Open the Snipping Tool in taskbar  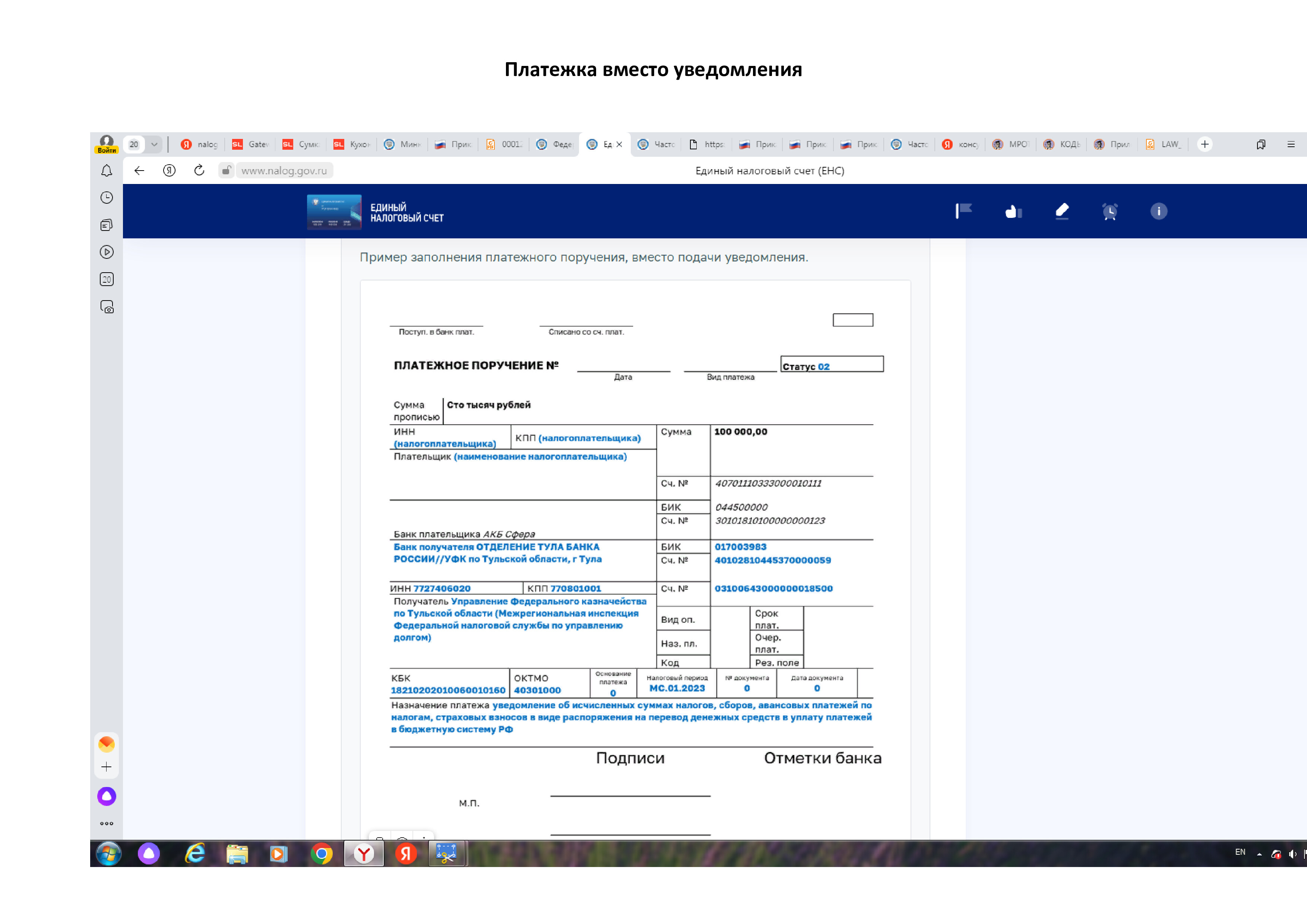point(446,854)
